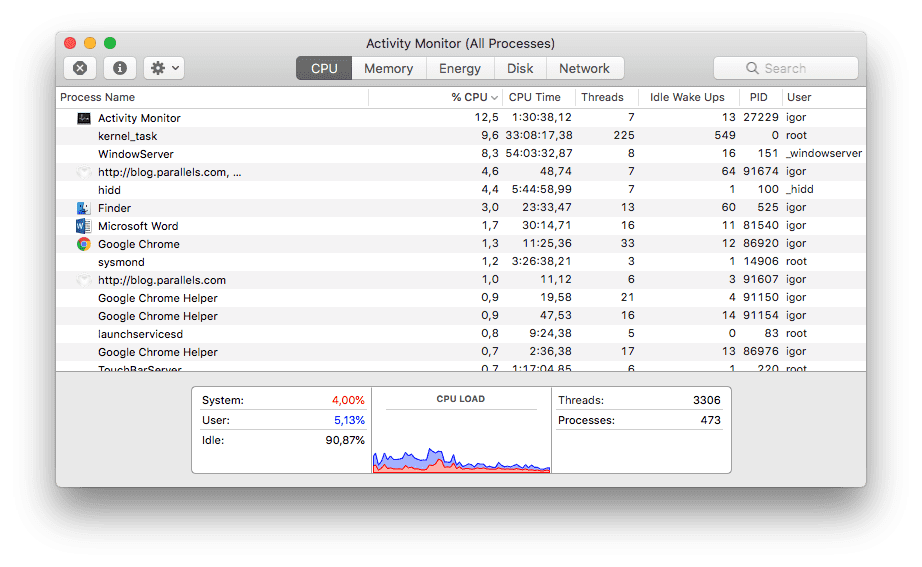This screenshot has height=567, width=922.
Task: Select the Google Chrome process icon
Action: coord(84,244)
